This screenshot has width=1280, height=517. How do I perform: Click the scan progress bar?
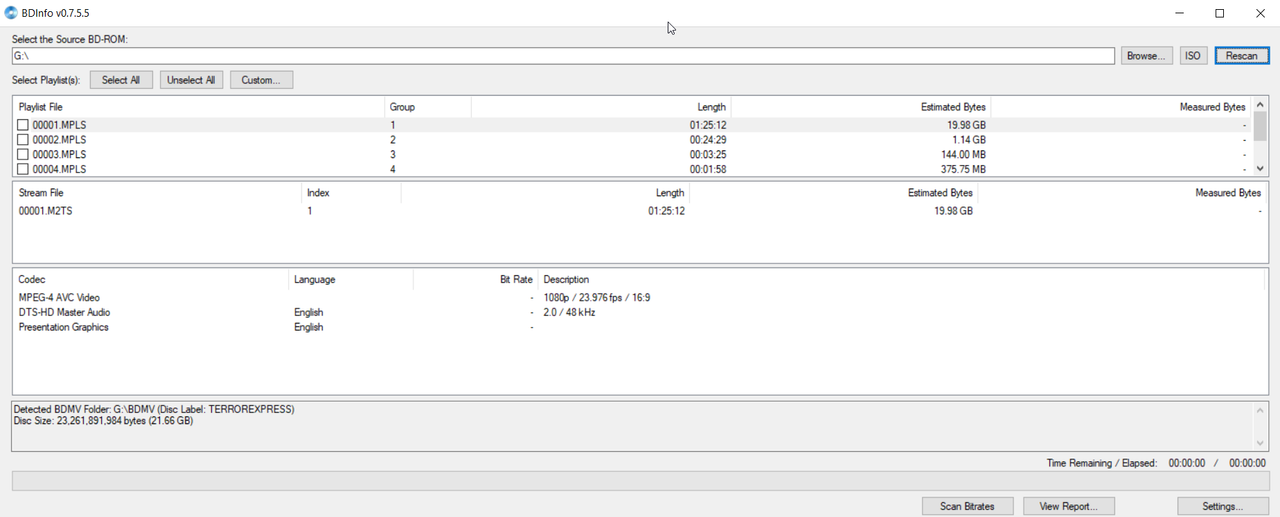coord(640,481)
